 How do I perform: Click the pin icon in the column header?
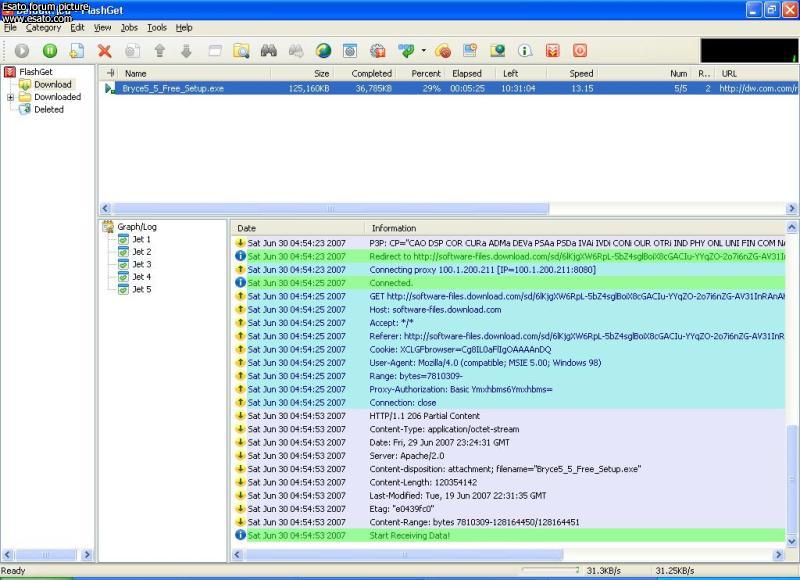(x=110, y=73)
